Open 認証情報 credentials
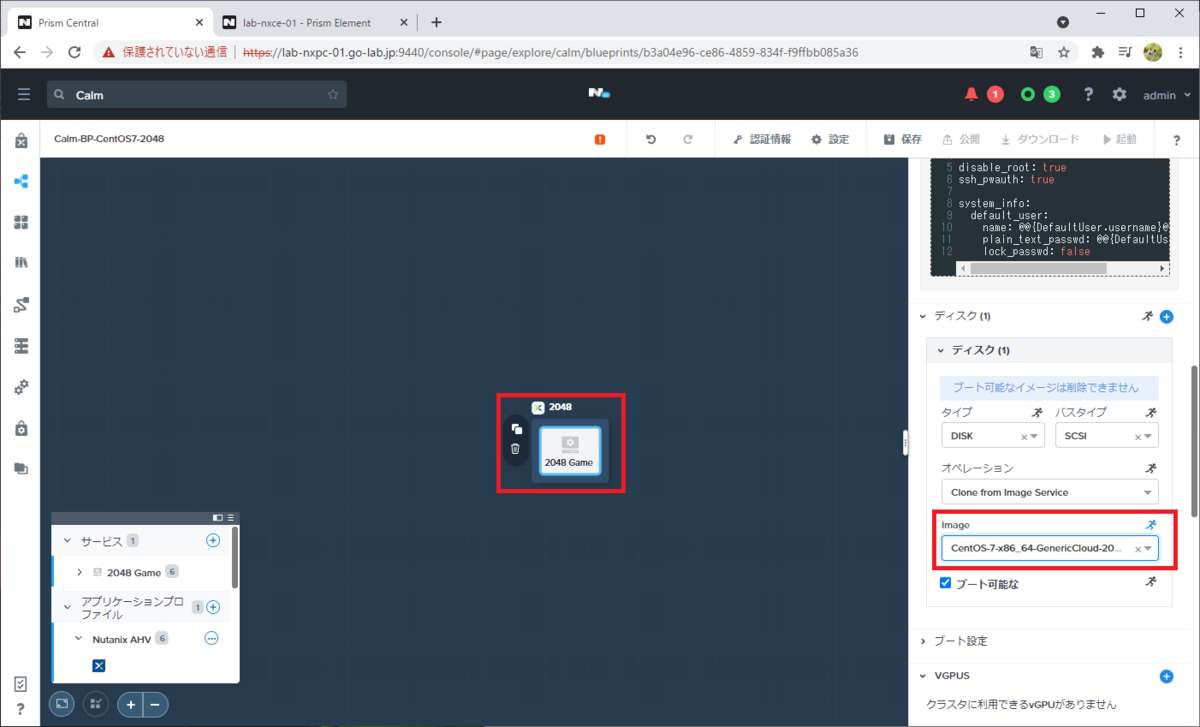Image resolution: width=1200 pixels, height=727 pixels. pos(762,140)
